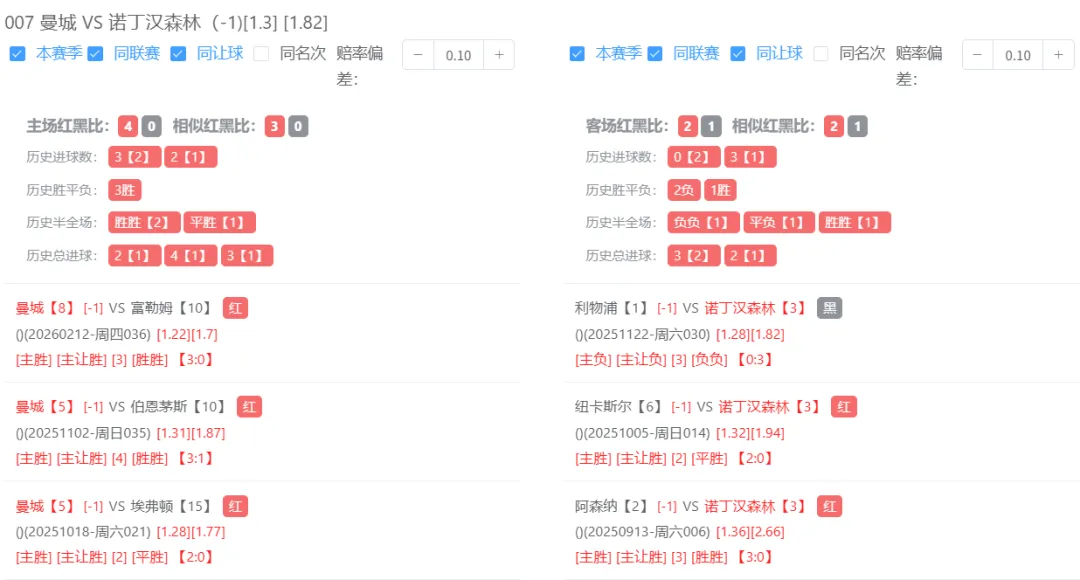Decrease odds deviation with left panel minus button

pos(418,55)
